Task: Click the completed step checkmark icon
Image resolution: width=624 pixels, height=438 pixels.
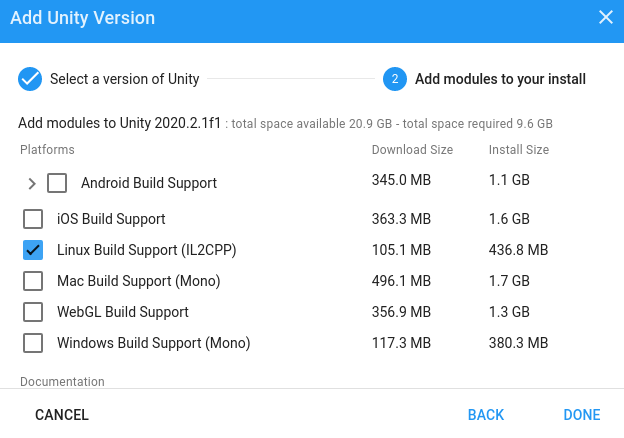Action: tap(30, 79)
